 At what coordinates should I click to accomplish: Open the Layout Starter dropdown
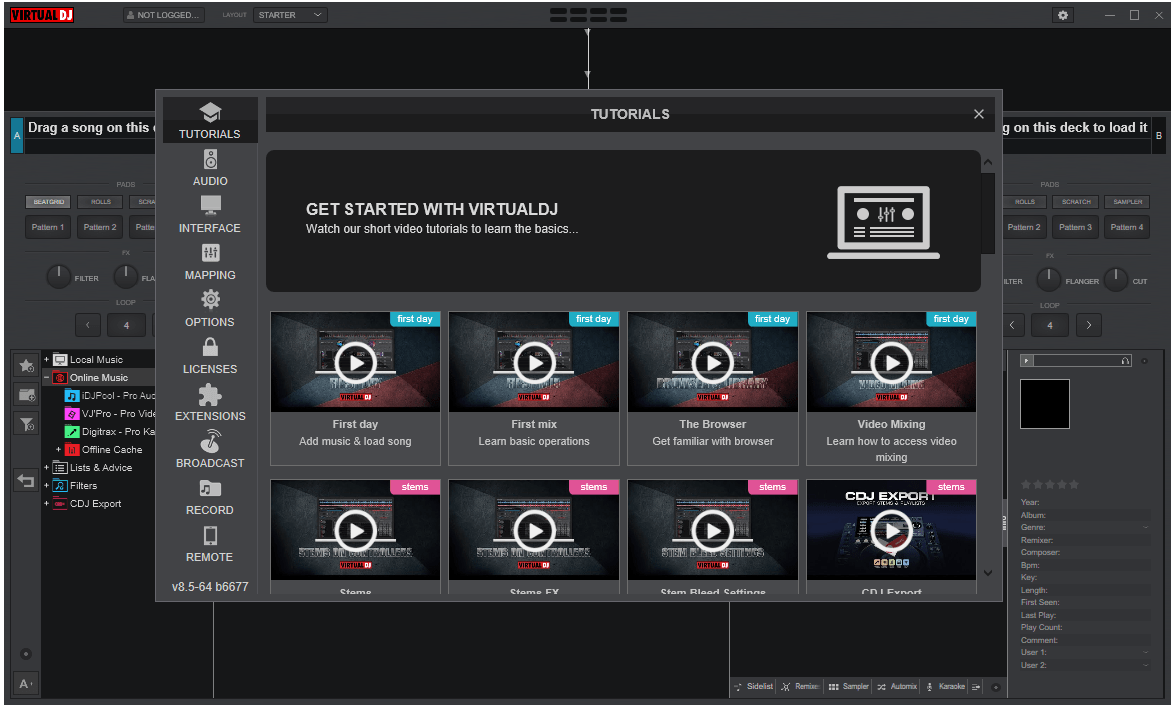pos(290,15)
